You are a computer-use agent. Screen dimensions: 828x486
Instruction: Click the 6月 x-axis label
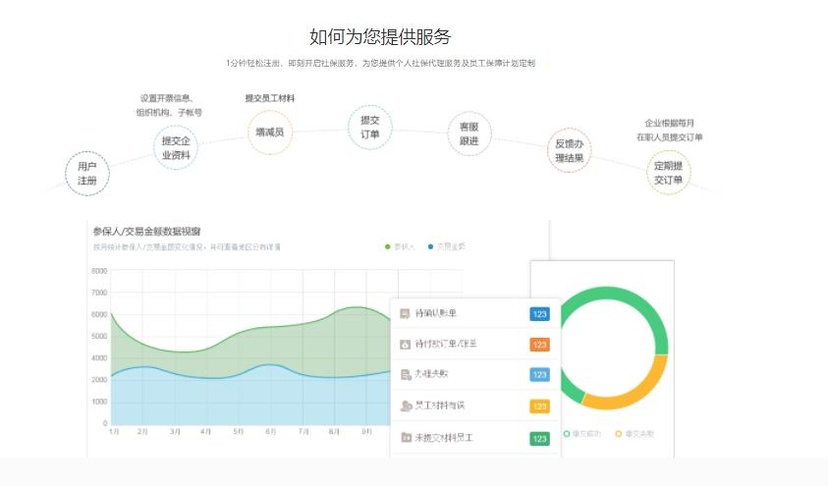coord(270,432)
